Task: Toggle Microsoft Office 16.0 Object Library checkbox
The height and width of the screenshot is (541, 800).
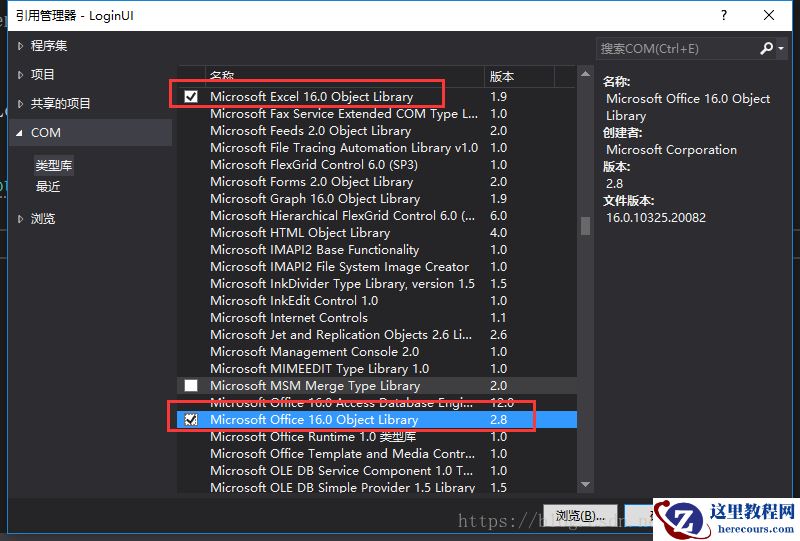Action: pyautogui.click(x=191, y=420)
